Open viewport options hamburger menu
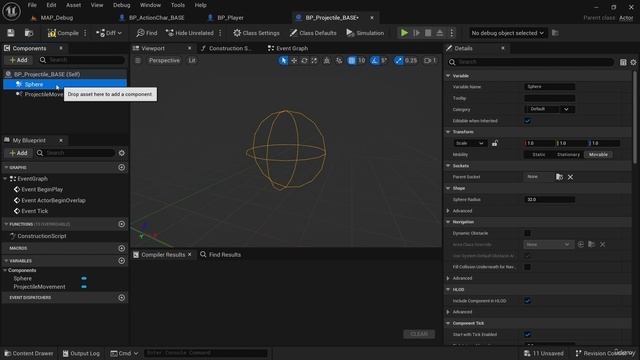Viewport: 640px width, 360px height. pos(138,60)
